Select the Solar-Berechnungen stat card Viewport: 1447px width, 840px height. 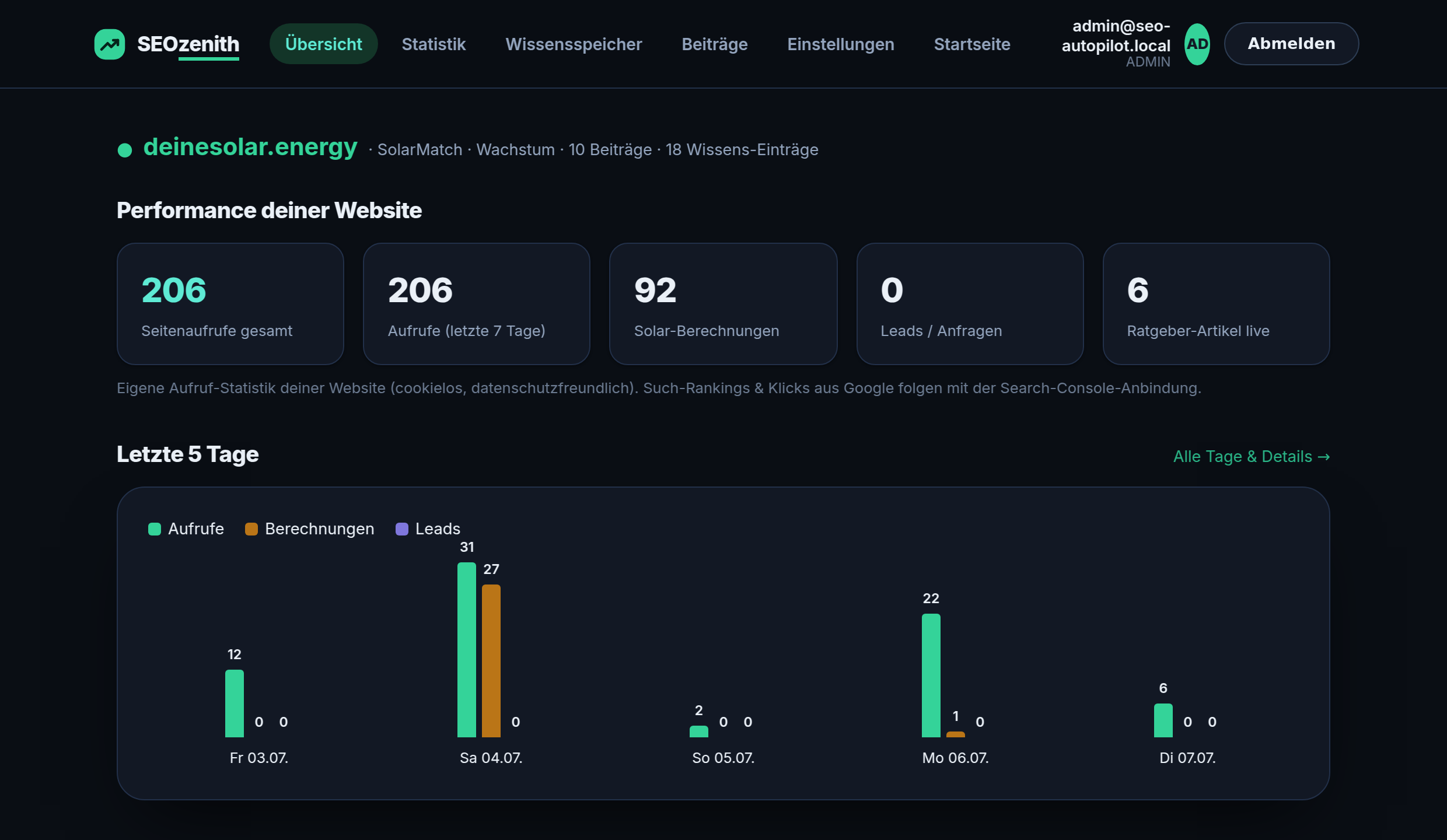723,304
